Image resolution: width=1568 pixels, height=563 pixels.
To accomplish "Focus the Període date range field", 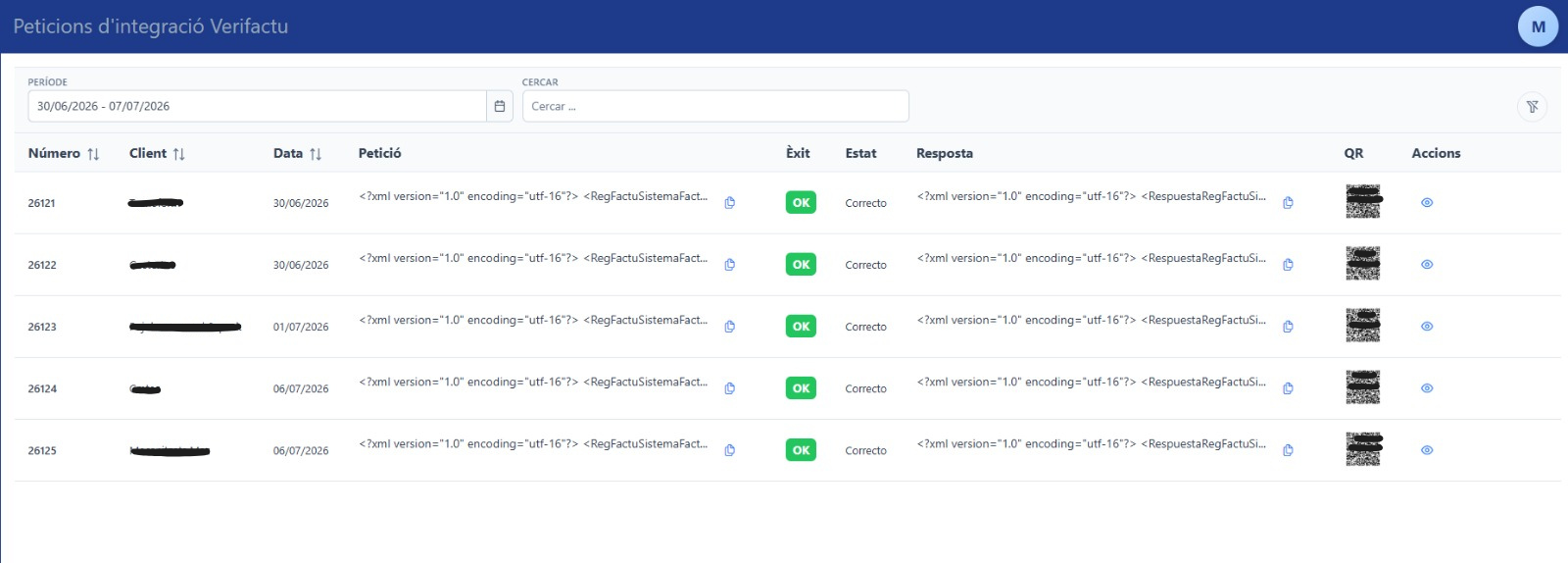I will click(x=257, y=106).
